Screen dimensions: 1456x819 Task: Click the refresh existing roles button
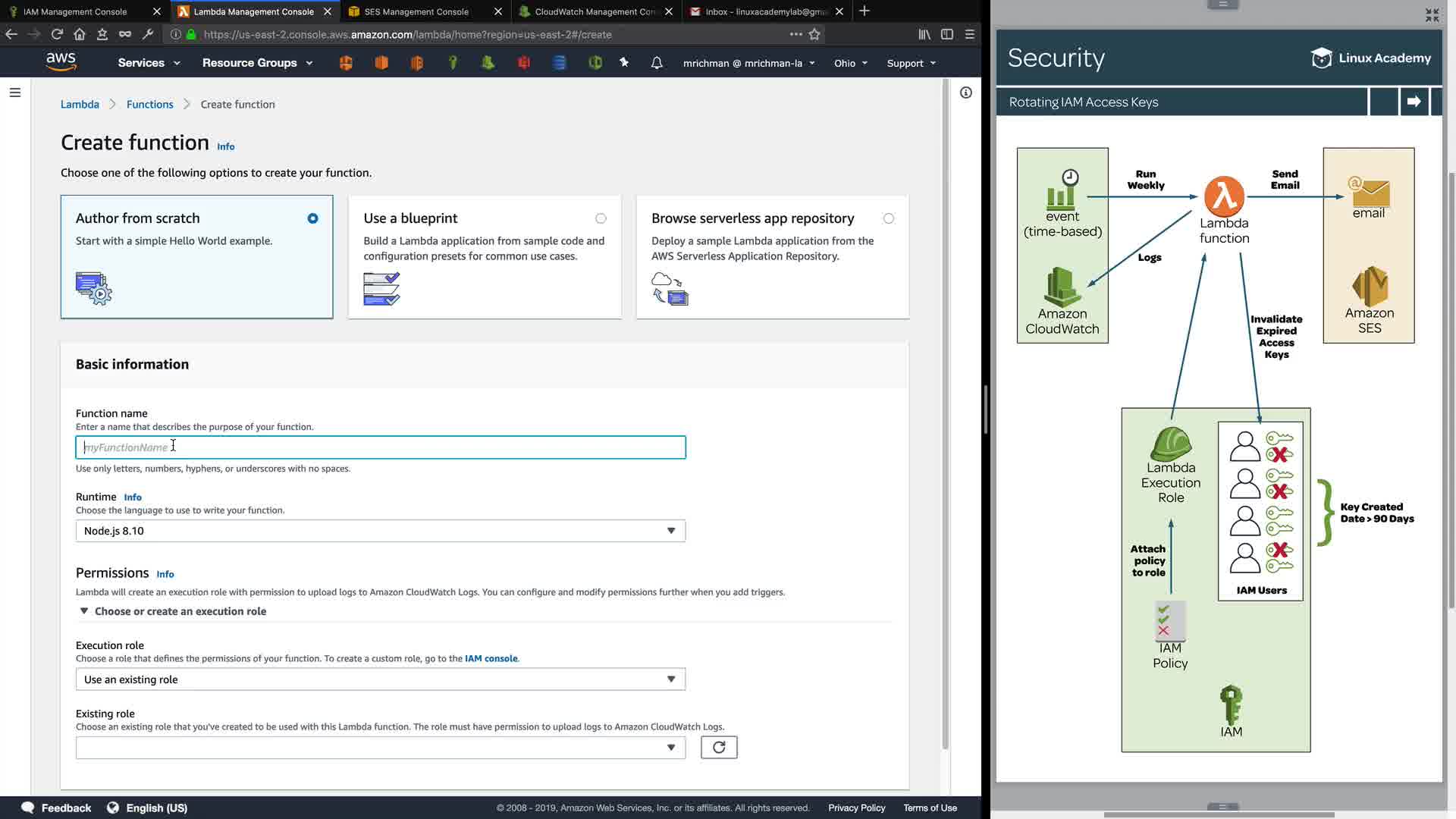(x=718, y=748)
